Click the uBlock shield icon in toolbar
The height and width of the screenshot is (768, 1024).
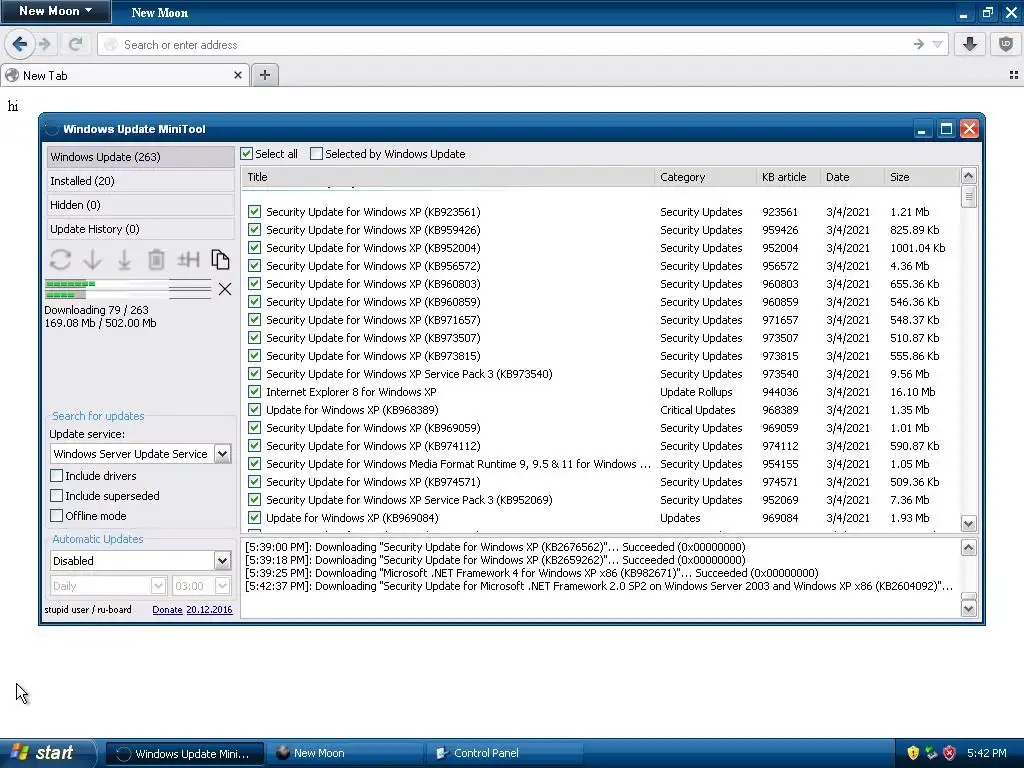pos(1006,44)
